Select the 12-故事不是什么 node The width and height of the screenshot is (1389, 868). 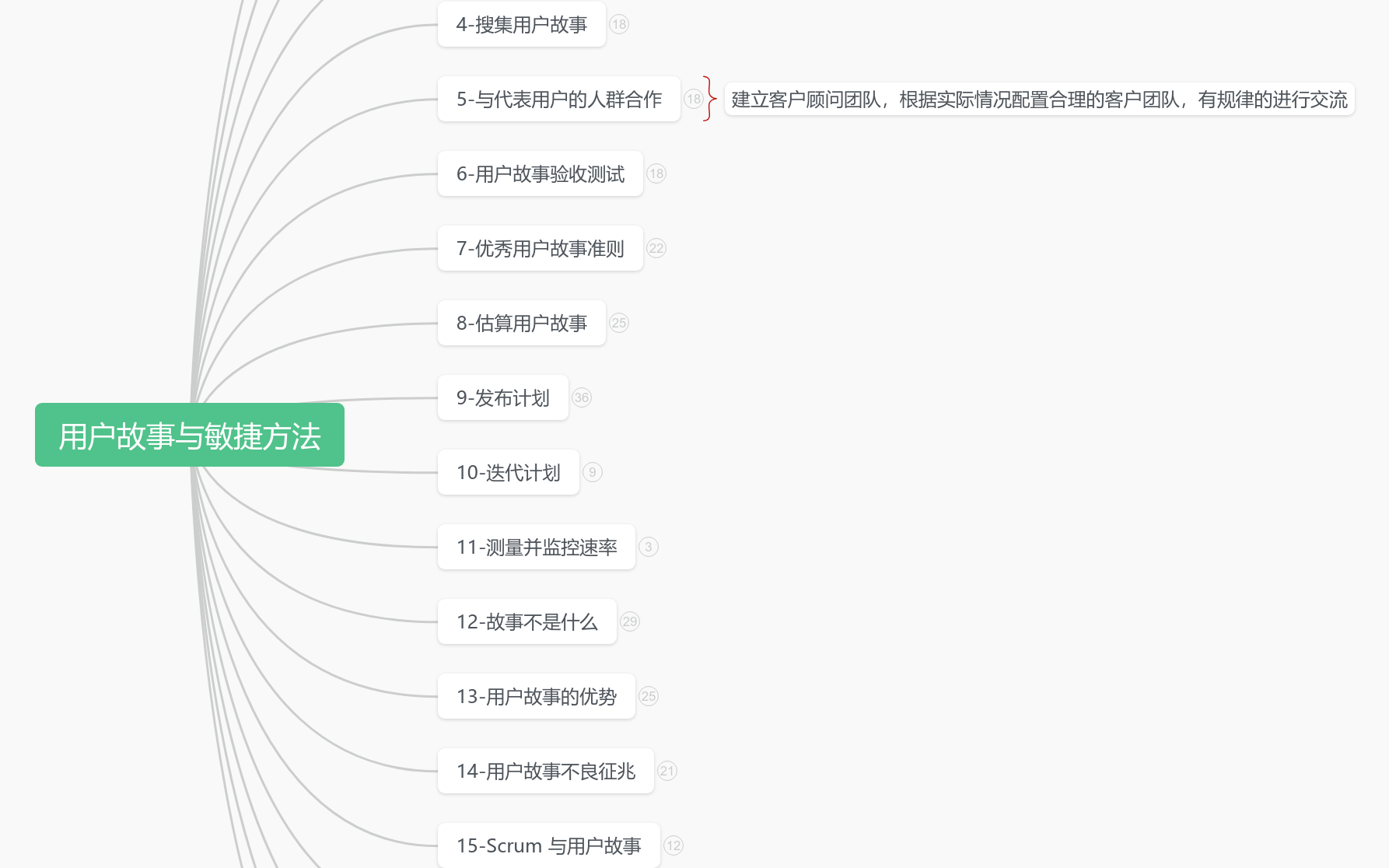pos(527,622)
